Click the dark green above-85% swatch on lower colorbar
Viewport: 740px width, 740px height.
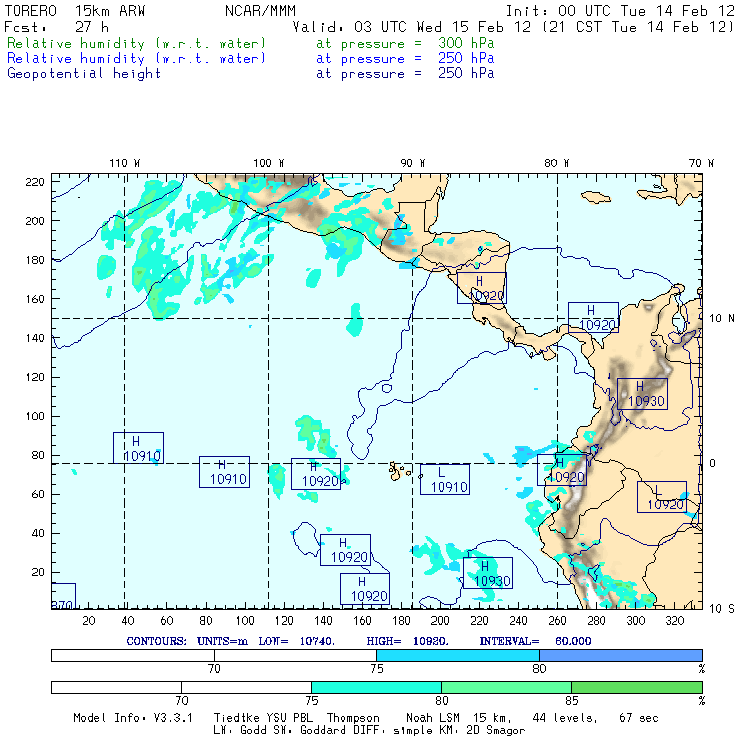tap(637, 687)
